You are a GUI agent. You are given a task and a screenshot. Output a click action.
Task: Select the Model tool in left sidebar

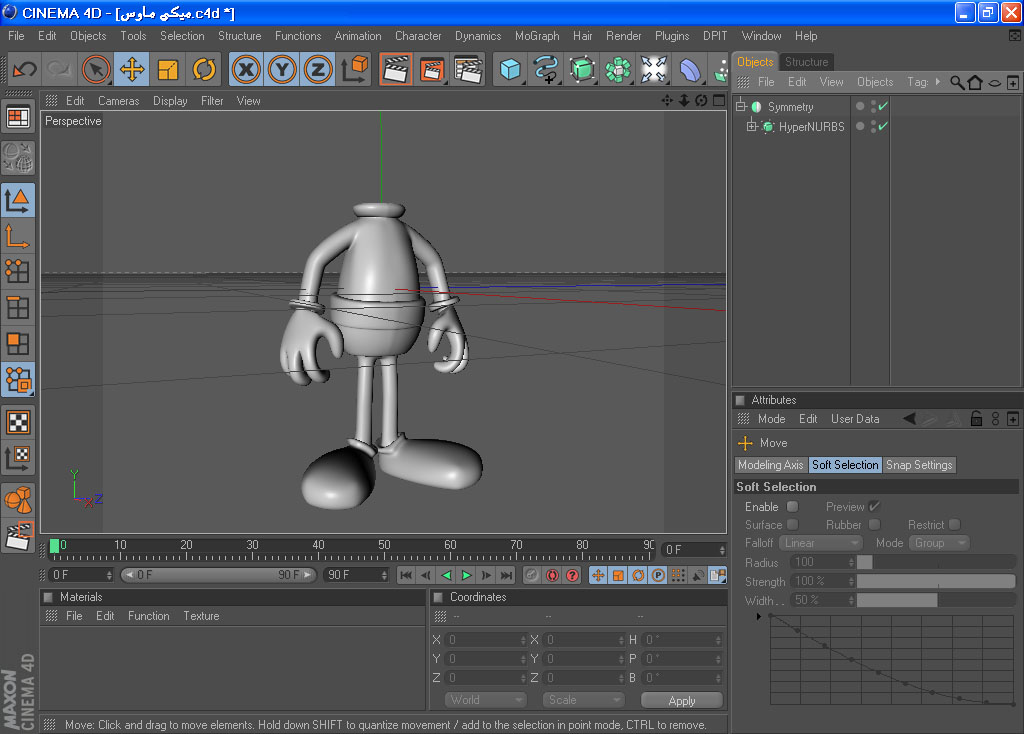[18, 200]
